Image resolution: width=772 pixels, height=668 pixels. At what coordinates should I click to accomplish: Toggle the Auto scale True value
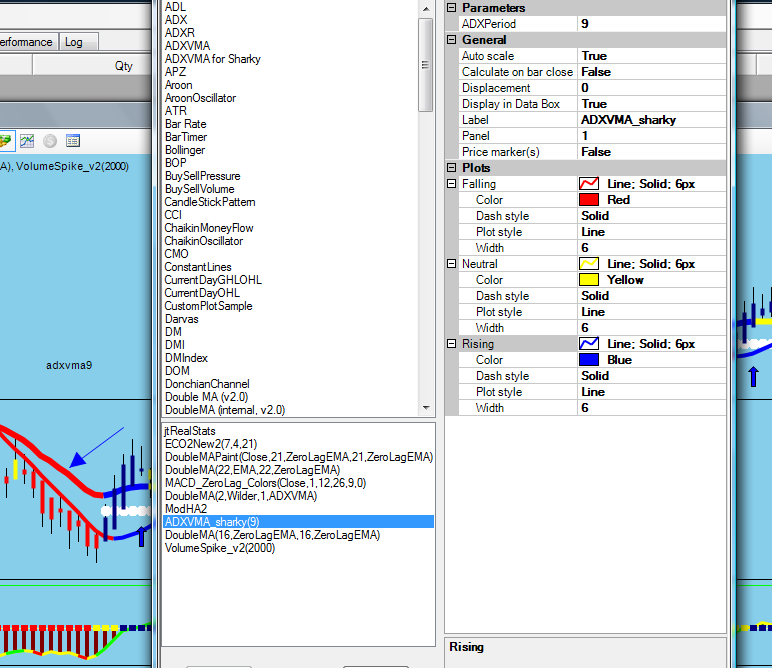click(651, 56)
